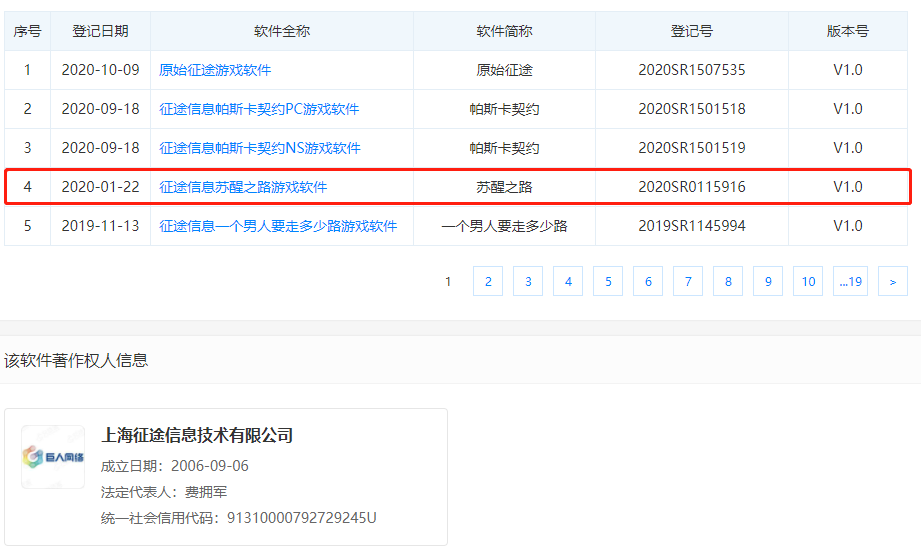Image resolution: width=921 pixels, height=548 pixels.
Task: Click the 登记日期 column header
Action: 100,31
